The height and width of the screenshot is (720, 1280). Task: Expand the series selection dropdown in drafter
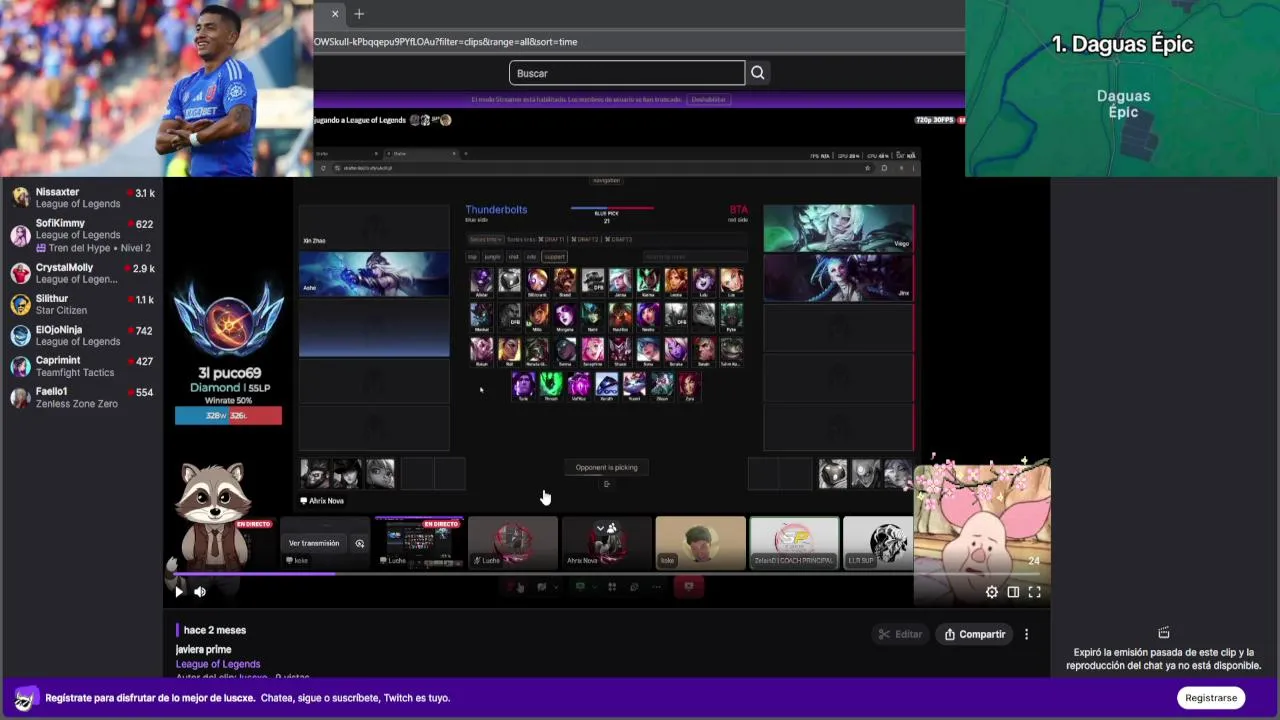(x=486, y=239)
